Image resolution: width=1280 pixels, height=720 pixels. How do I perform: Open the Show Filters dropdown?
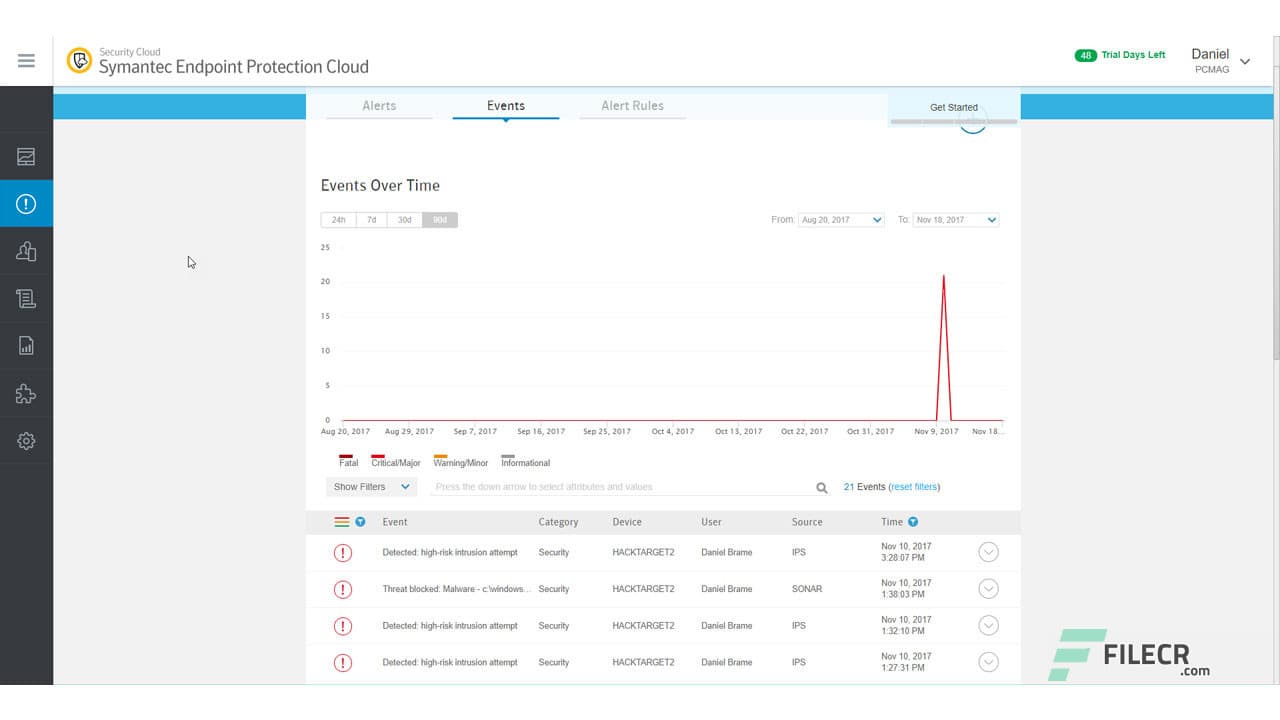tap(370, 487)
